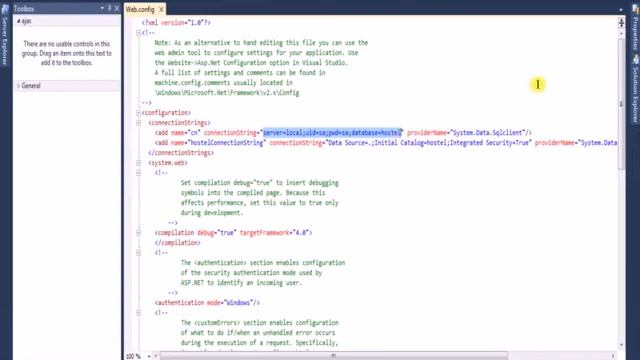Collapse the Set compilation debug comment
The height and width of the screenshot is (360, 640).
click(138, 173)
